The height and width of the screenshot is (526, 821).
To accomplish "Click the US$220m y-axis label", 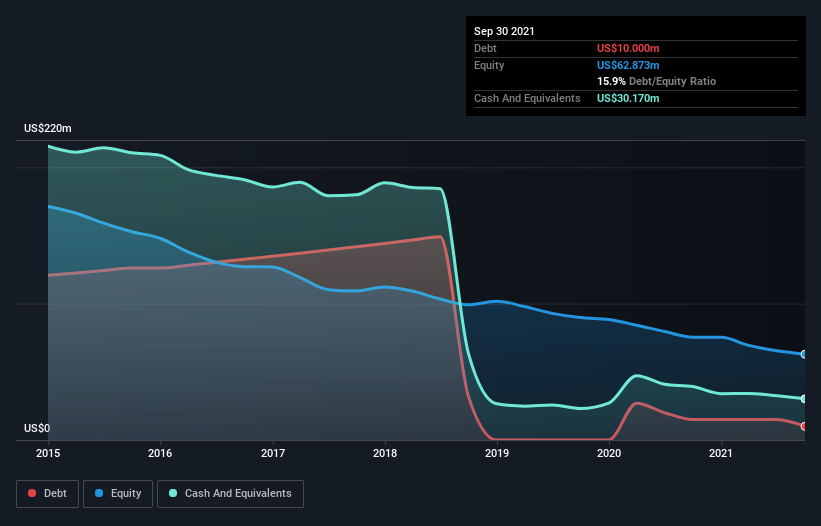I will [x=48, y=128].
